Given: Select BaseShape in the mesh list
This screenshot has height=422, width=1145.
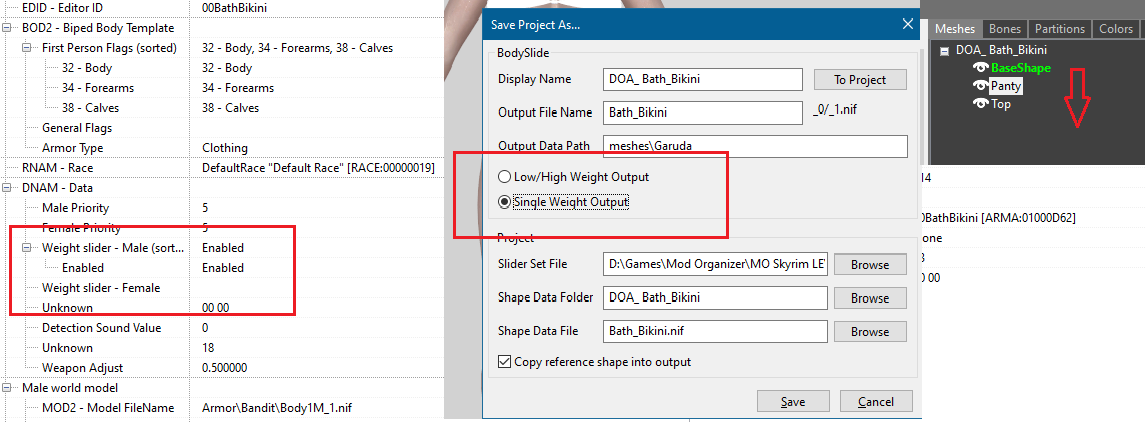Looking at the screenshot, I should click(1020, 68).
